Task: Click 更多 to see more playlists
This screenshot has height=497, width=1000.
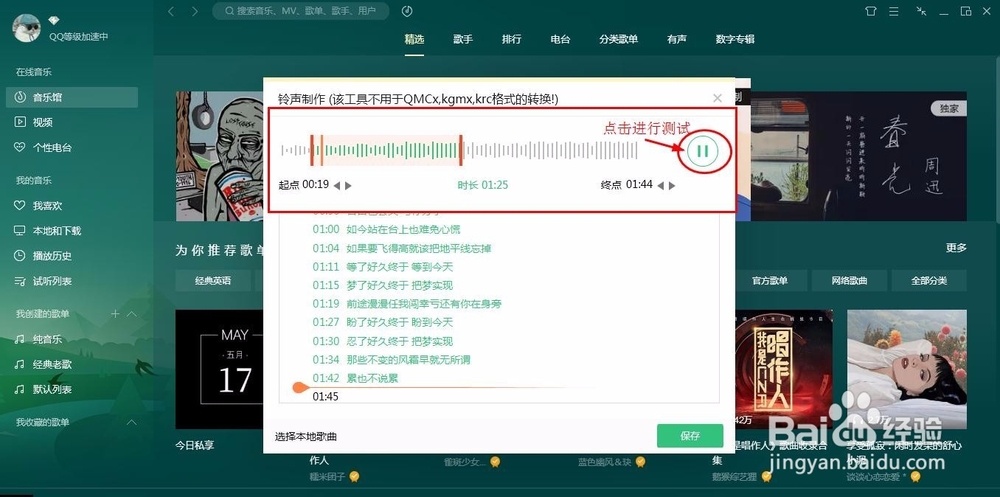Action: pos(956,248)
